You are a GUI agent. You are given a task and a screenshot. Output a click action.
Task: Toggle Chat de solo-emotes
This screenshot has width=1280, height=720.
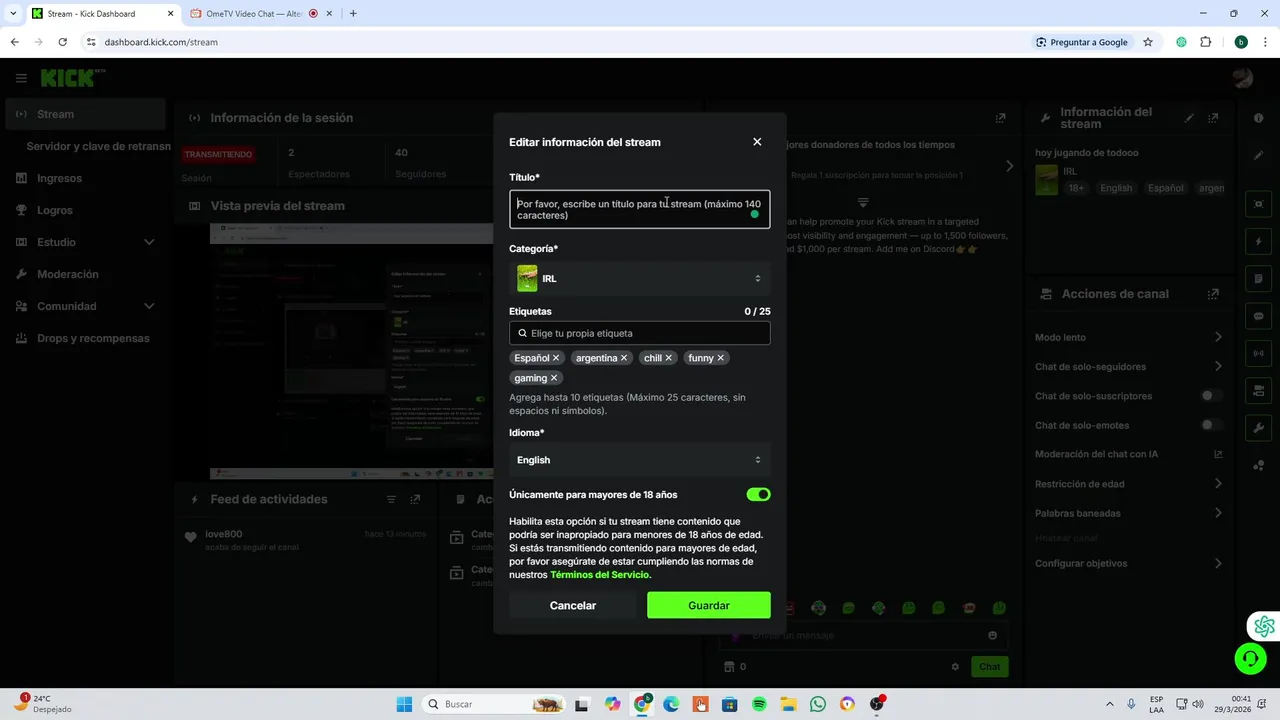(x=1211, y=425)
